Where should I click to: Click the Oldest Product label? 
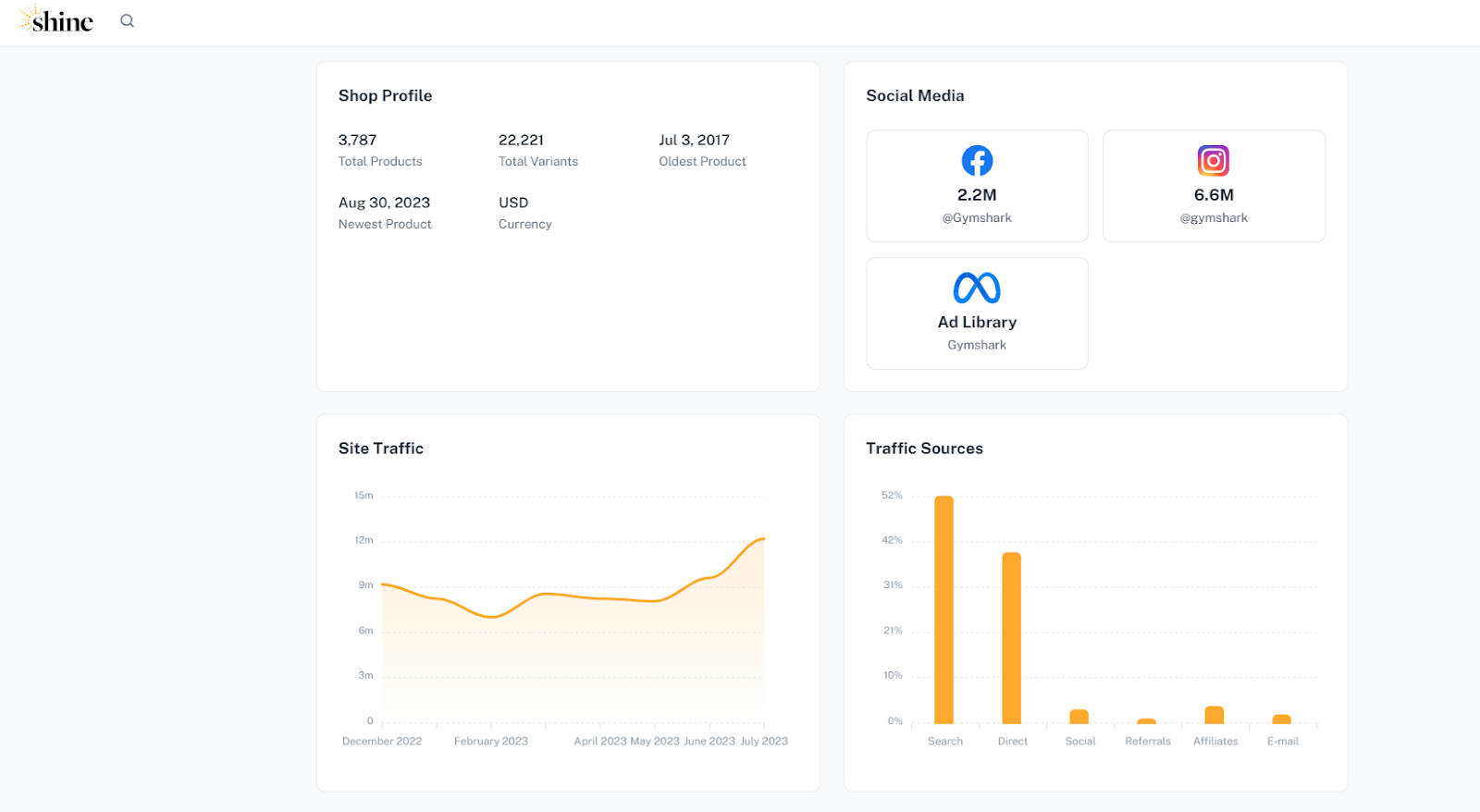tap(702, 162)
